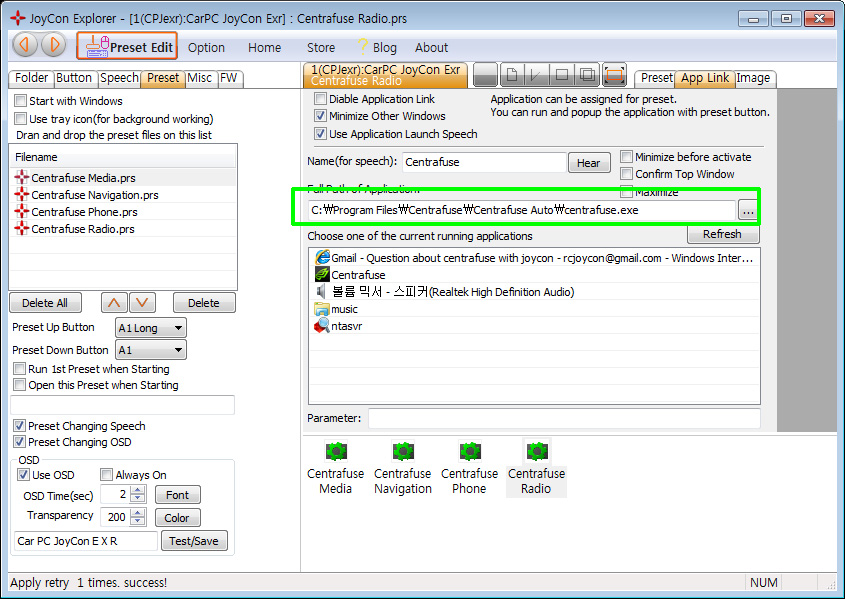Switch to the Folder tab
845x599 pixels.
pos(31,78)
